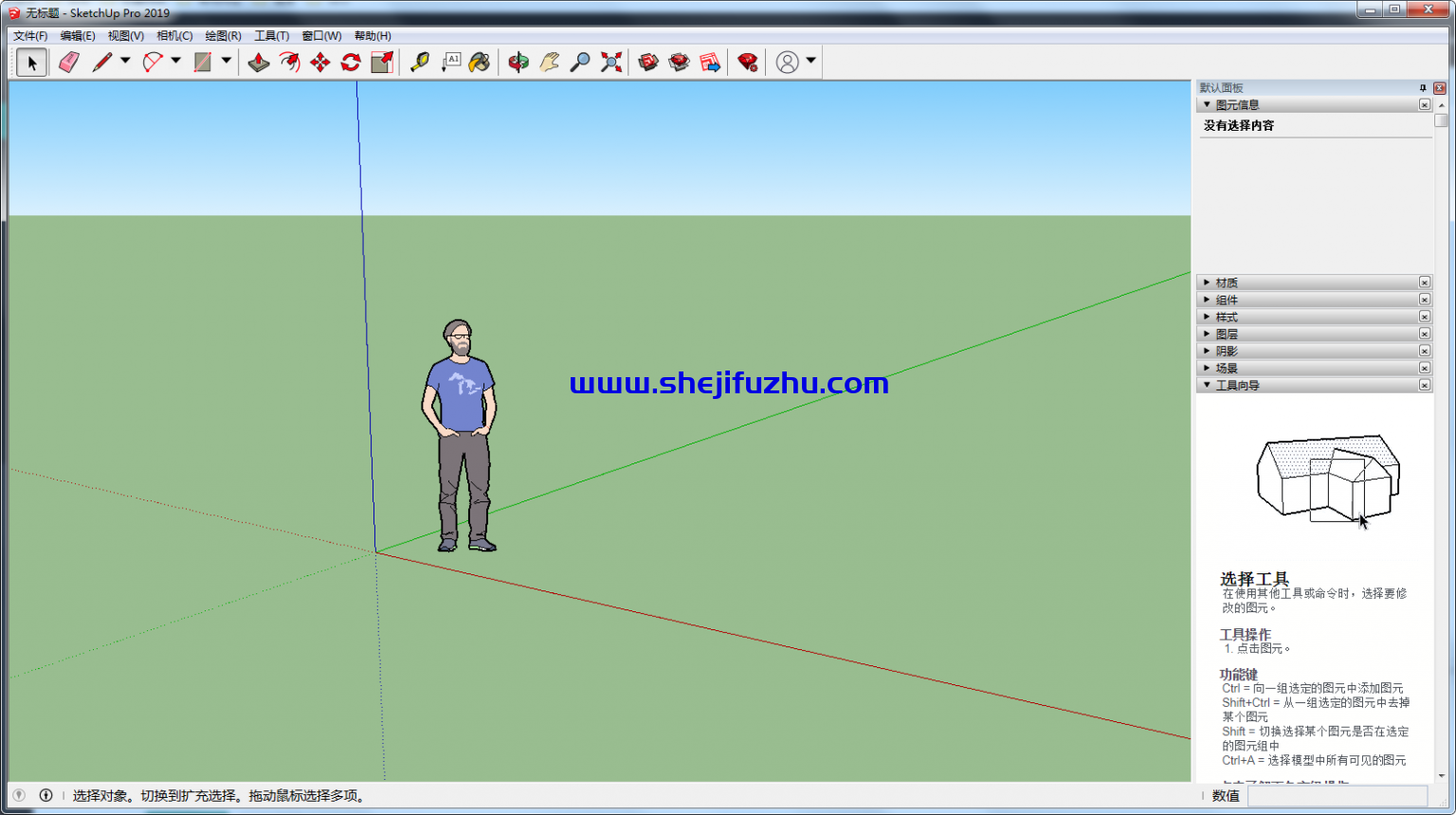This screenshot has width=1456, height=815.
Task: Click the tray scrollbar down arrow
Action: [x=1442, y=776]
